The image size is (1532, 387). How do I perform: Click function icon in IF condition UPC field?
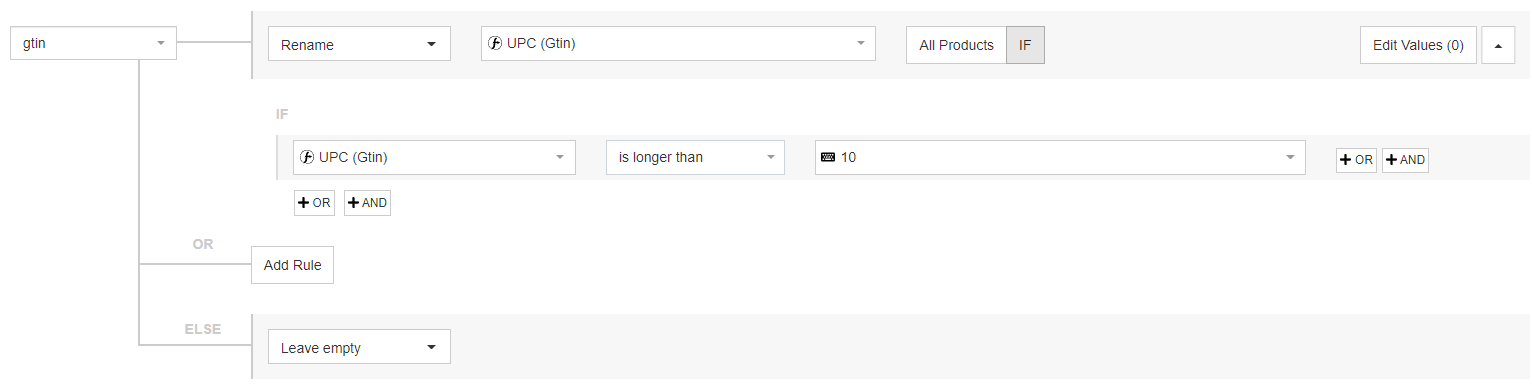tap(306, 158)
